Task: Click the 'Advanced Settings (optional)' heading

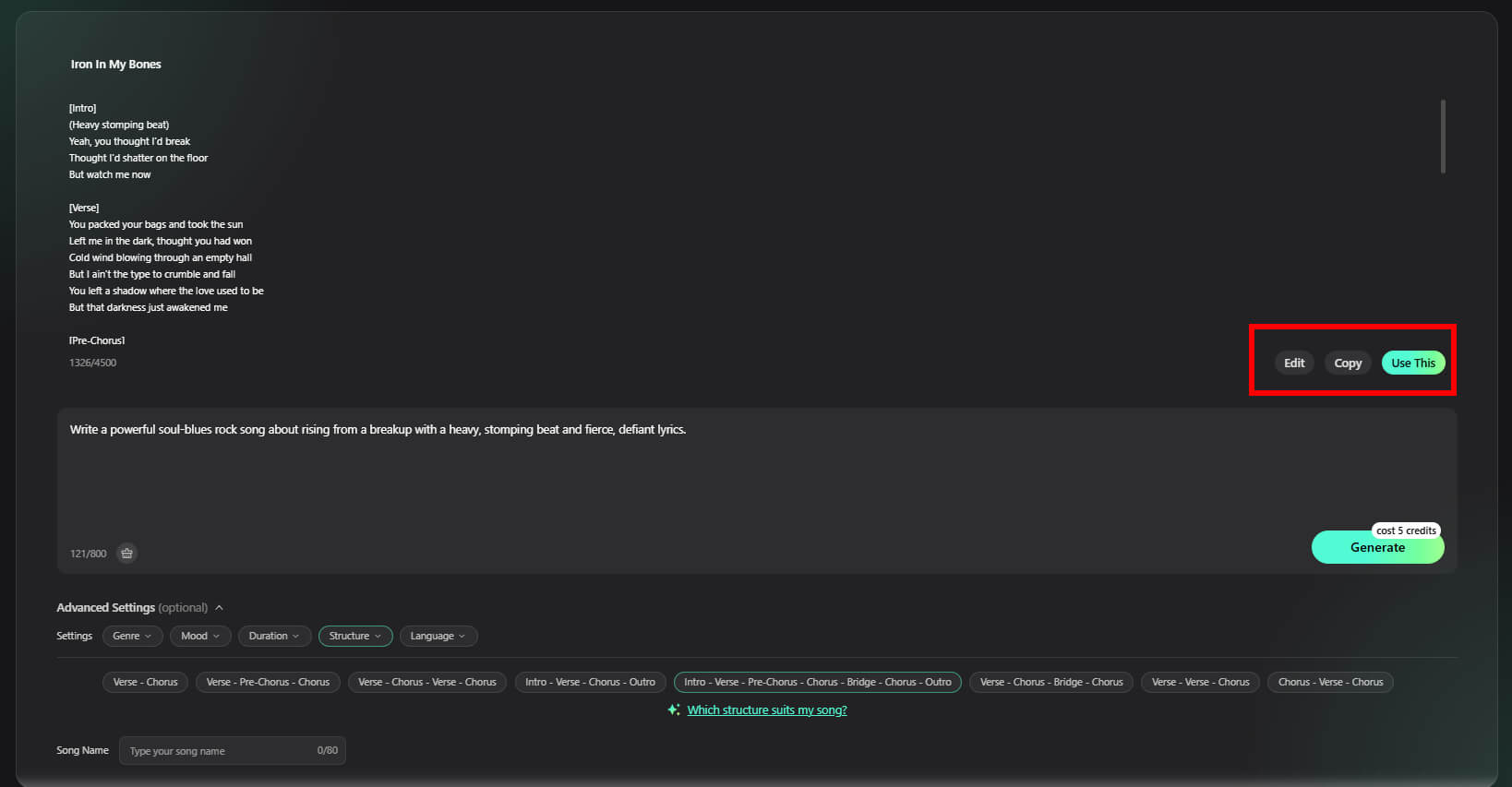Action: pyautogui.click(x=132, y=608)
